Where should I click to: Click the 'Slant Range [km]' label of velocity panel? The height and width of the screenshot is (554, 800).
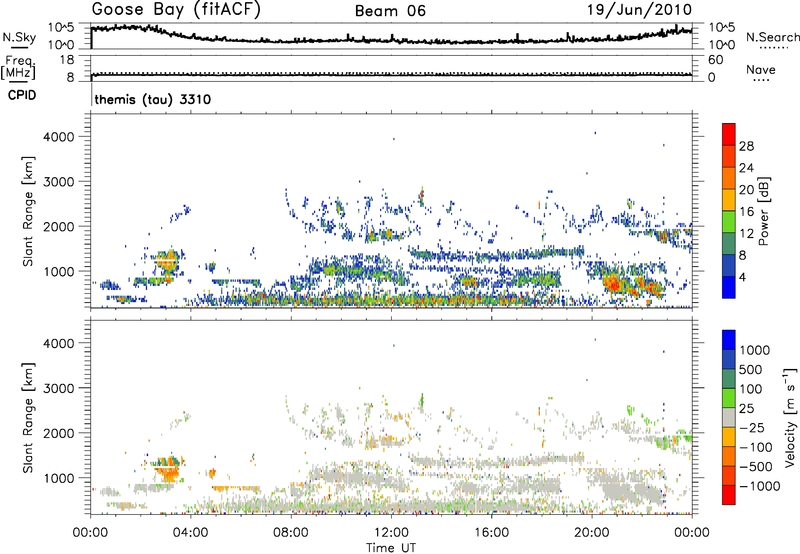28,417
